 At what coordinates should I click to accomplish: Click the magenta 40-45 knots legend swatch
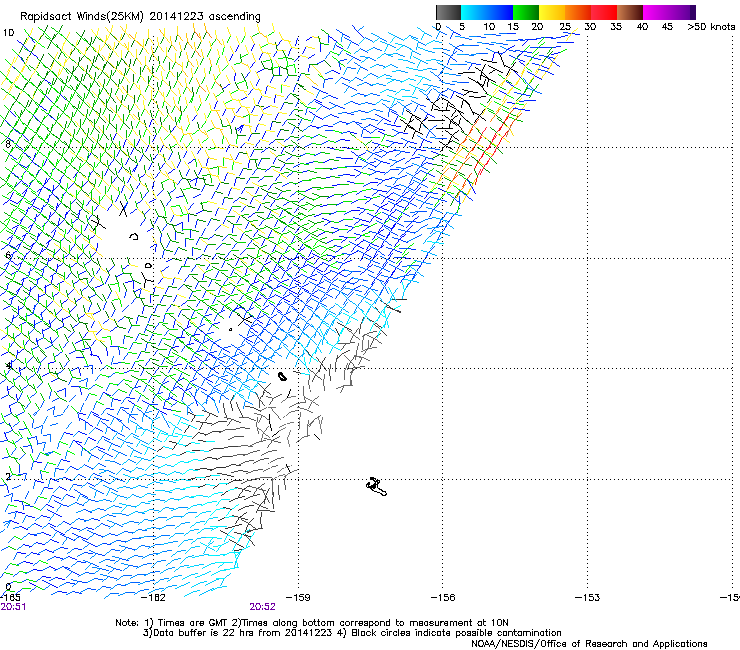(x=656, y=12)
